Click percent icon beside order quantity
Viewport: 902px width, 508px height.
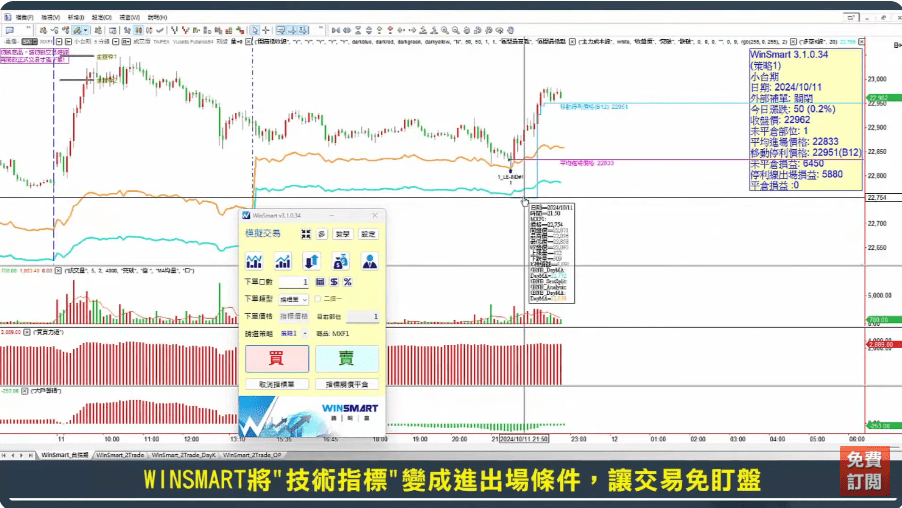coord(347,282)
